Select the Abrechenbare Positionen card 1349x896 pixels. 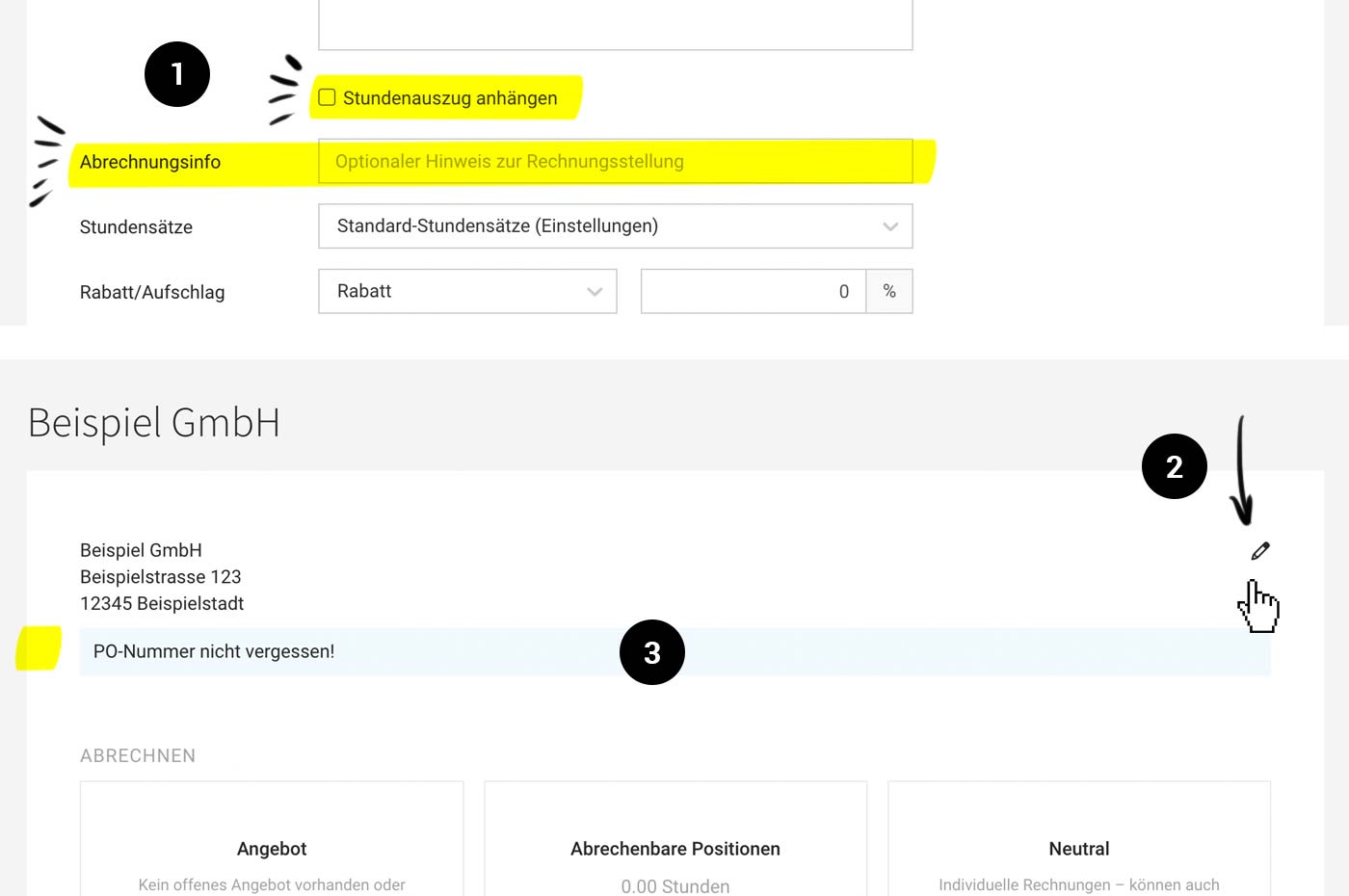tap(675, 838)
